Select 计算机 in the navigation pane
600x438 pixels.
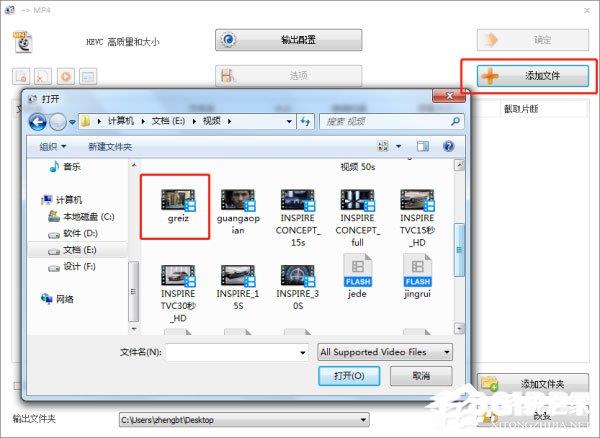(61, 200)
